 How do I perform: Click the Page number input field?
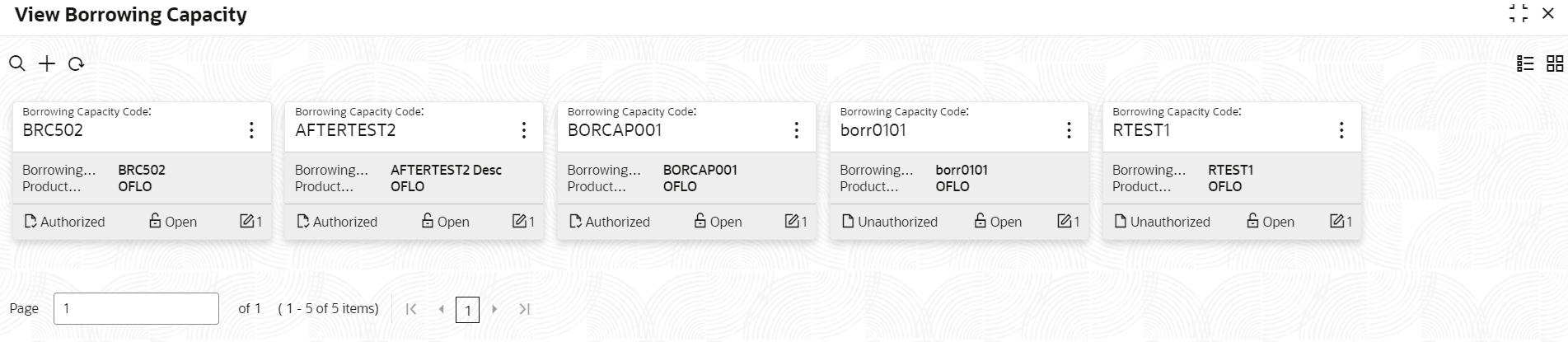pyautogui.click(x=136, y=308)
